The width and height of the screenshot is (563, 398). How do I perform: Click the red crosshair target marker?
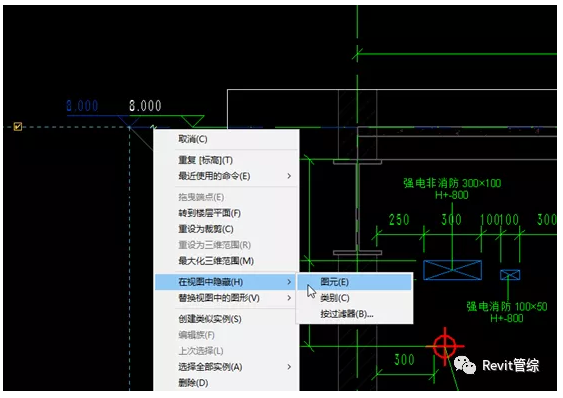[445, 346]
